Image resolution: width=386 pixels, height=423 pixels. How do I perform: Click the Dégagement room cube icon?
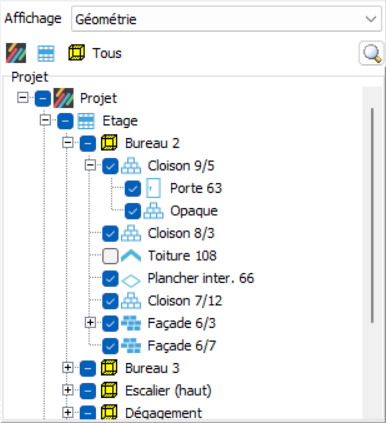109,413
